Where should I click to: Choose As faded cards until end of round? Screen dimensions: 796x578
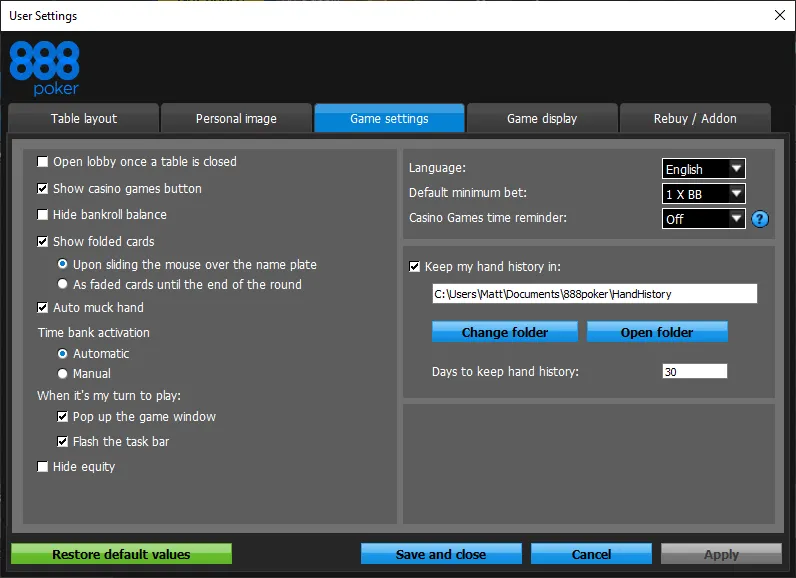point(63,285)
